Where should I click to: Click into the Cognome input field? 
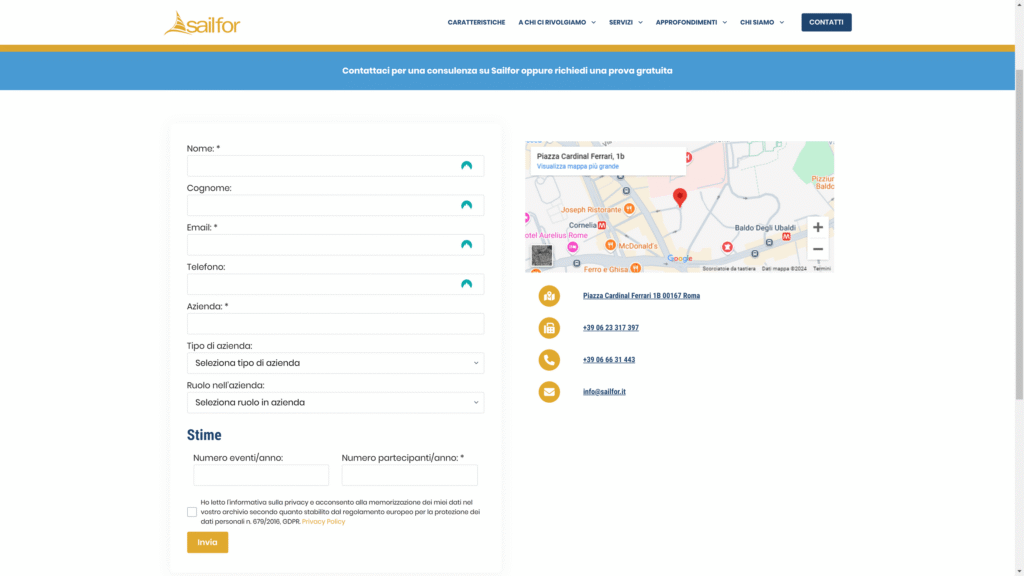tap(336, 205)
